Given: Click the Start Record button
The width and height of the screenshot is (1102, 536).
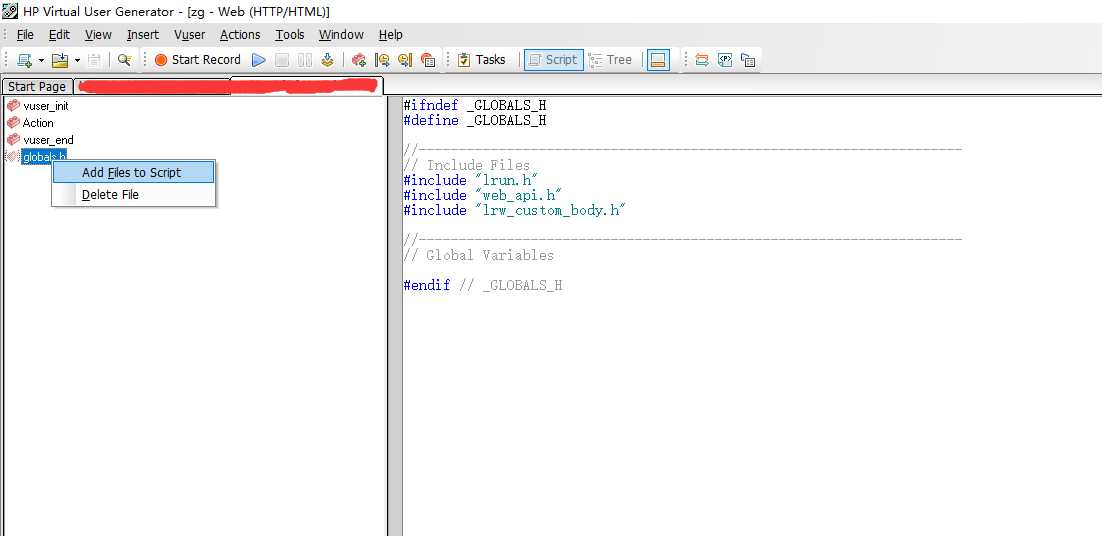Looking at the screenshot, I should click(197, 60).
